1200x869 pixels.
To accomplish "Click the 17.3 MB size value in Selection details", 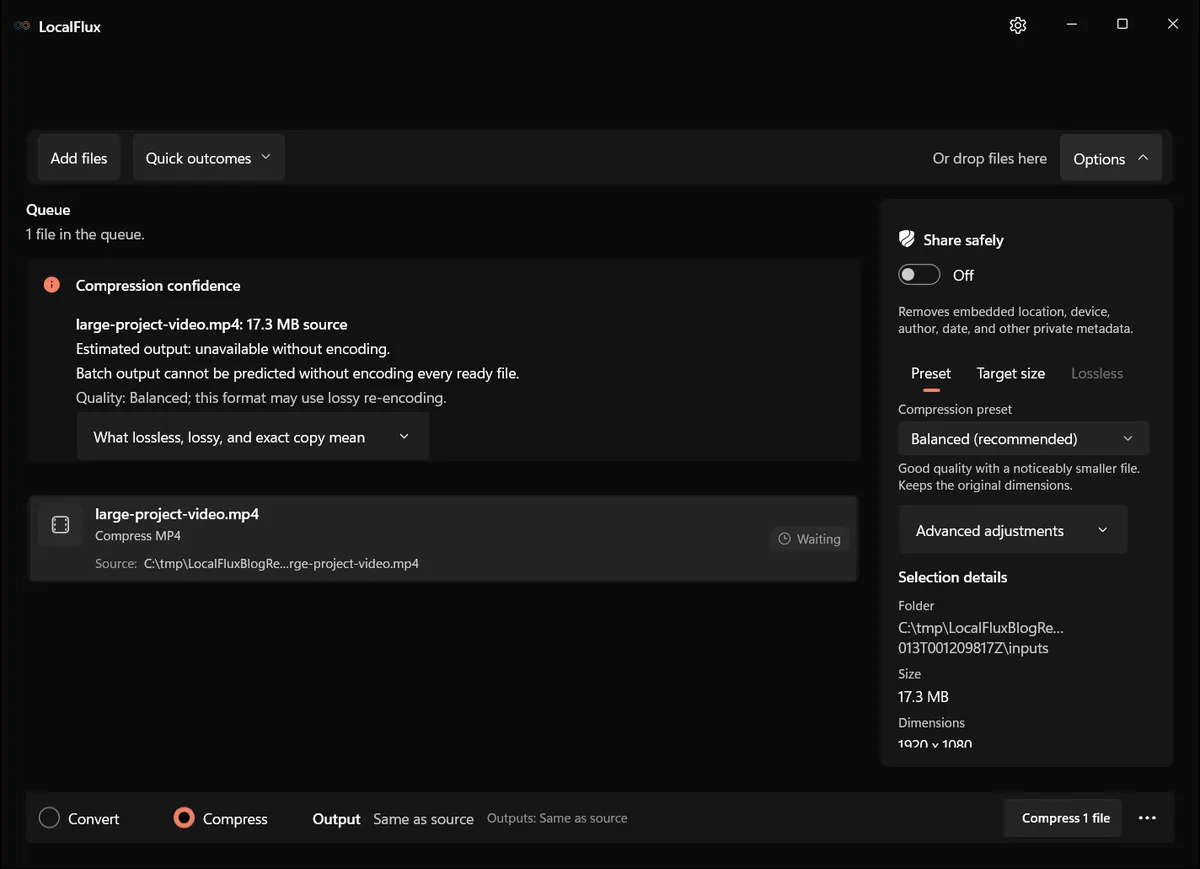I will (923, 696).
